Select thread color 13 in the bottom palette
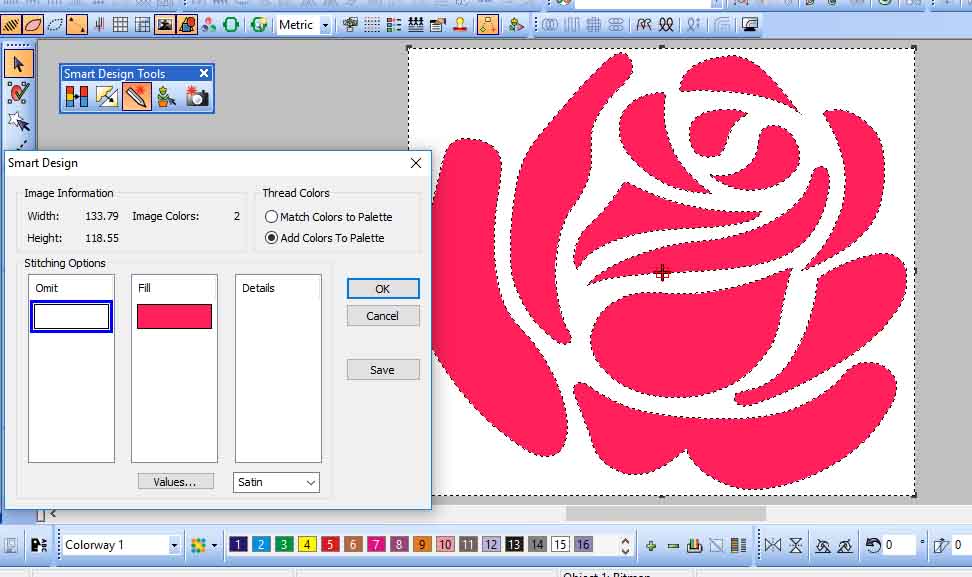This screenshot has height=577, width=972. (513, 545)
